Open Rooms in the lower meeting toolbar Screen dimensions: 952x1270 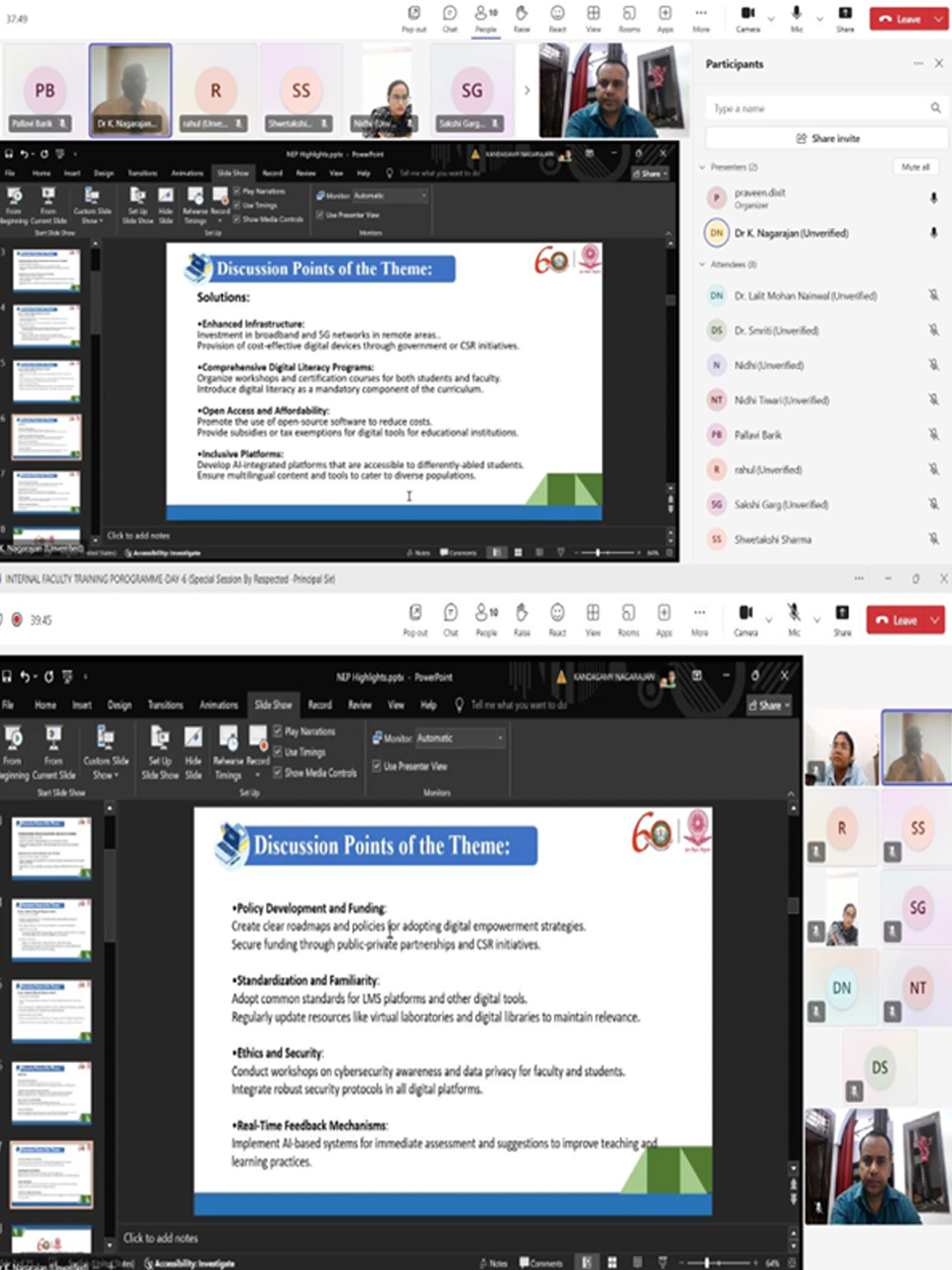click(628, 617)
